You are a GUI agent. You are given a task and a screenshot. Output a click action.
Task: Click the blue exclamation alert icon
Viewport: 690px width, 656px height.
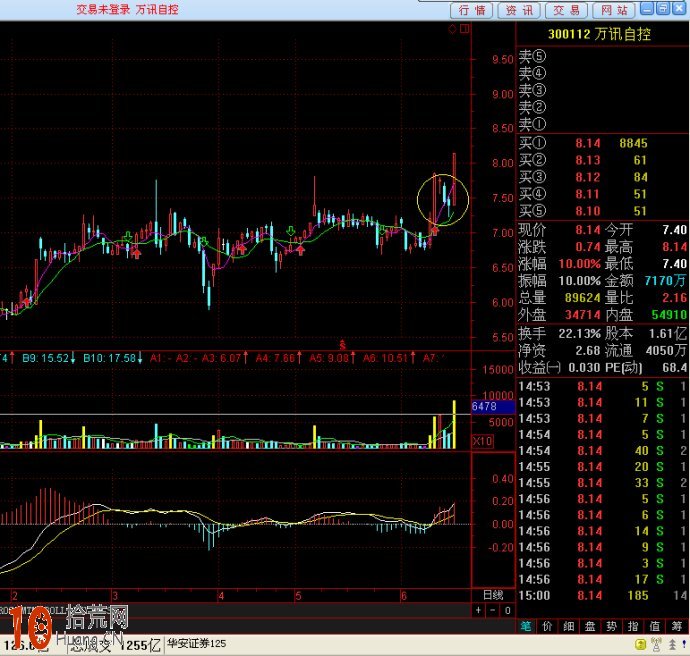point(684,645)
